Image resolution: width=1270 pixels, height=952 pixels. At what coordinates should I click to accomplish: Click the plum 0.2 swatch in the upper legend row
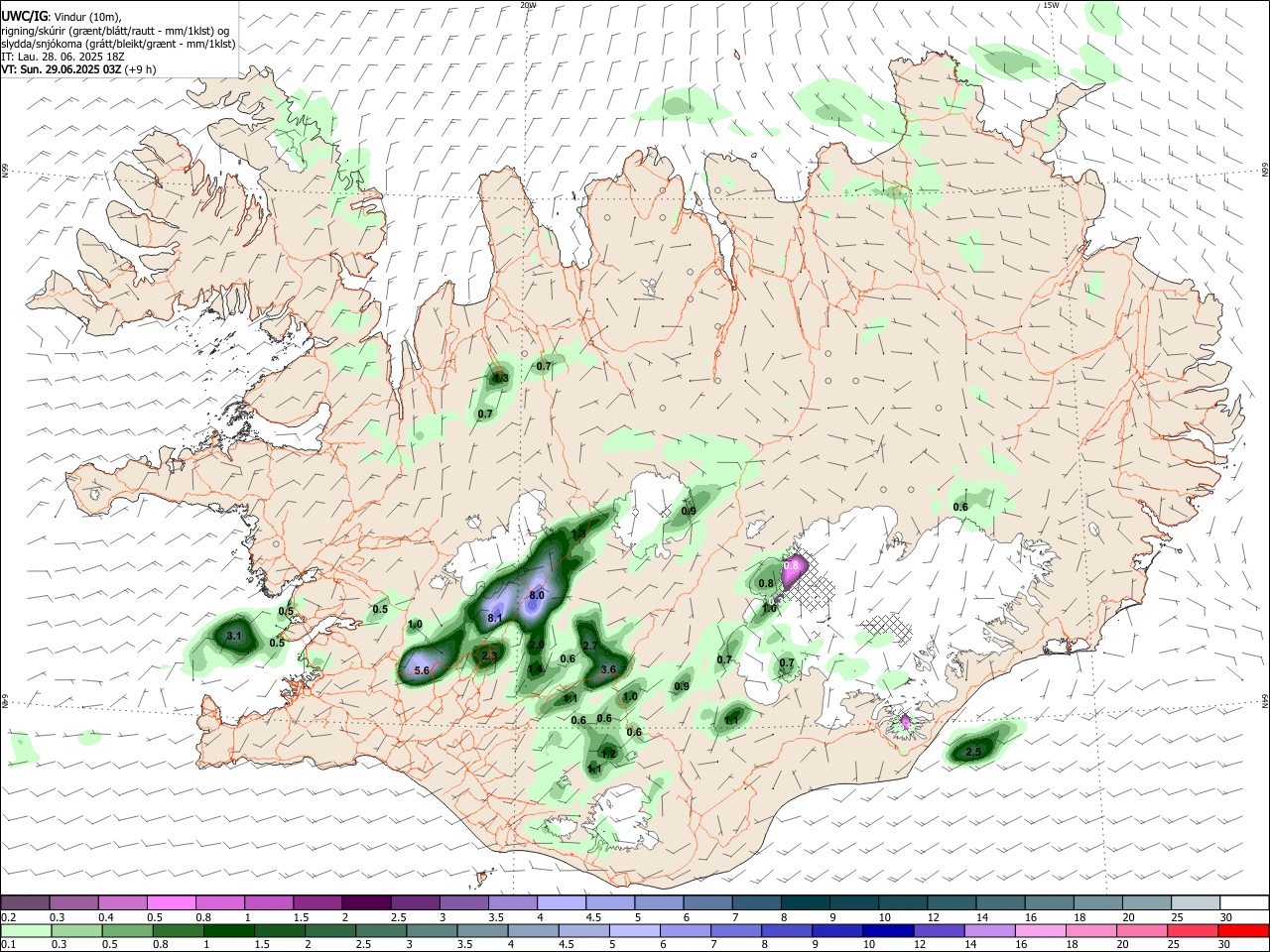coord(26,902)
